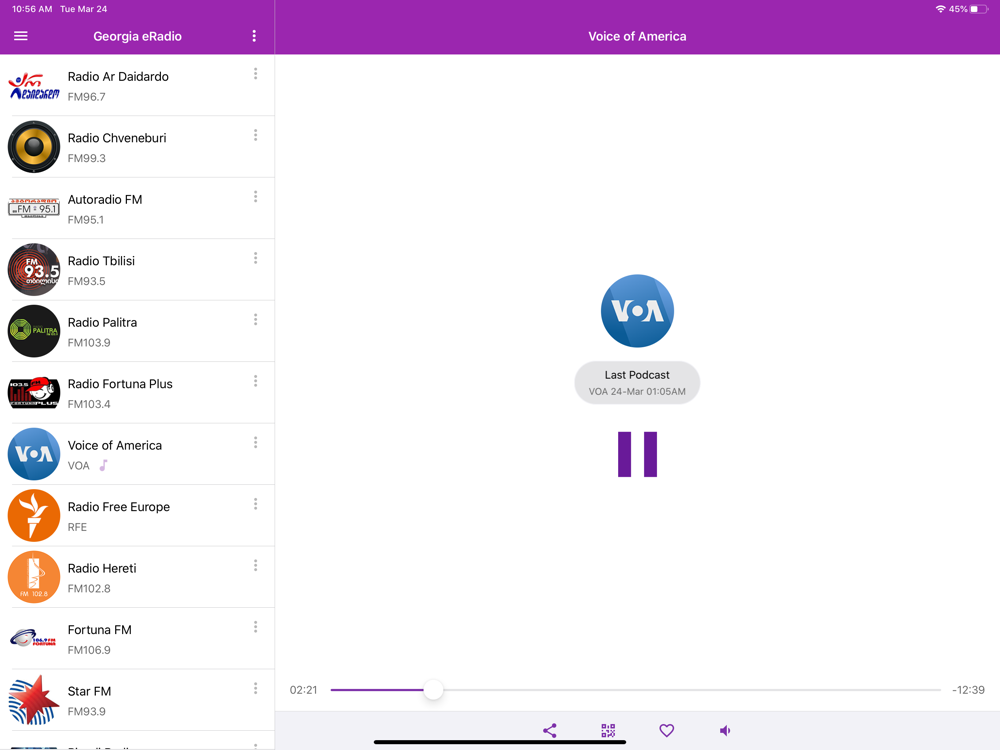This screenshot has width=1000, height=750.
Task: Click the Star FM red star logo
Action: (34, 700)
